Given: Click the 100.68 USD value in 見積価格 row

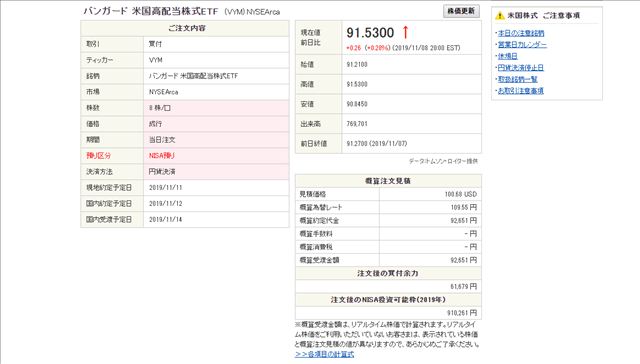Looking at the screenshot, I should (x=460, y=194).
